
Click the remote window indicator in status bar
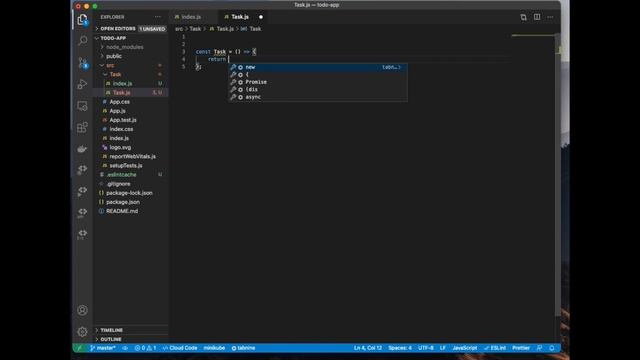79,348
